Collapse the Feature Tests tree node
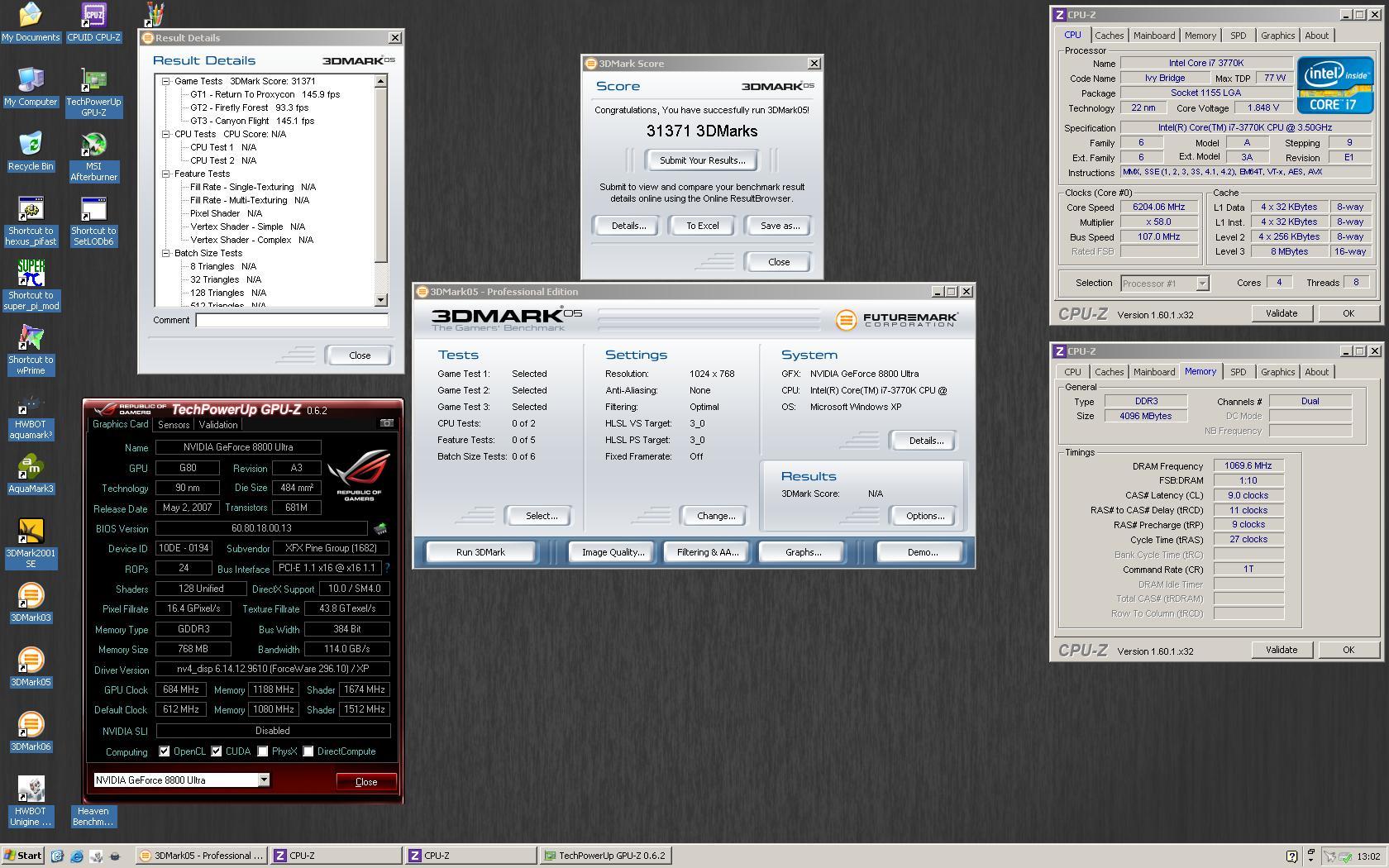The image size is (1389, 868). click(x=166, y=174)
